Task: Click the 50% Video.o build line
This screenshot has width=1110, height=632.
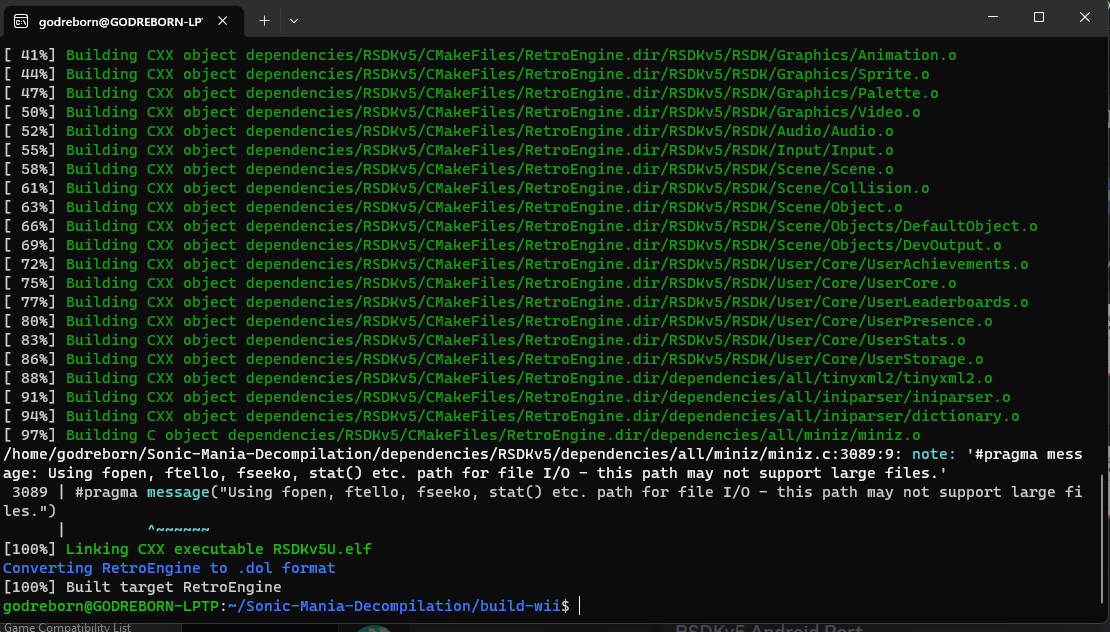Action: point(462,113)
